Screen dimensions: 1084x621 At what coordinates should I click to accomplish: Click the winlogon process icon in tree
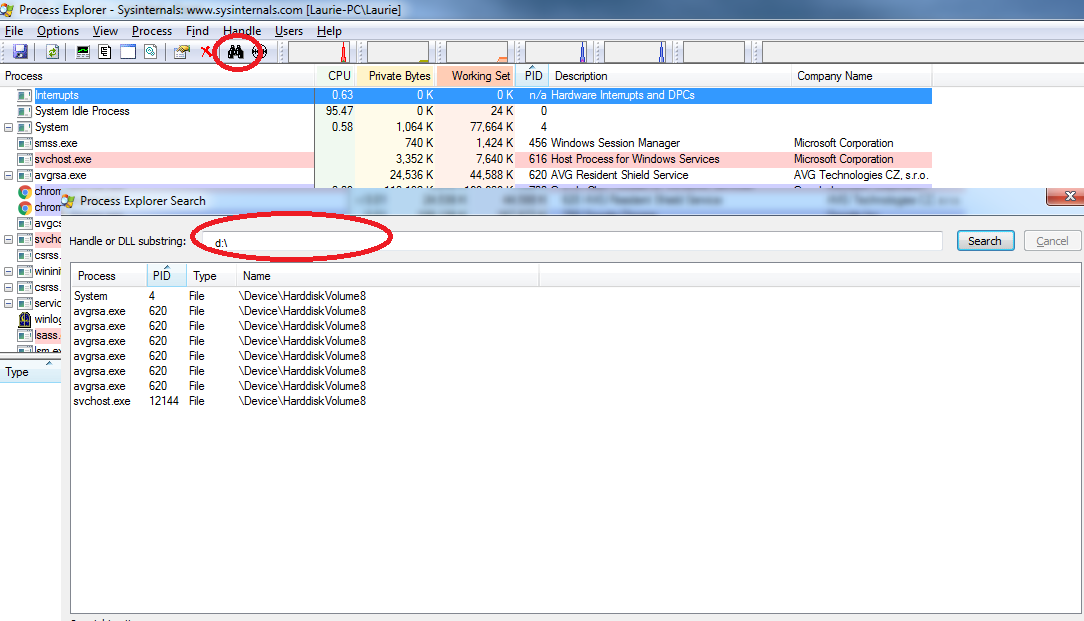[25, 319]
